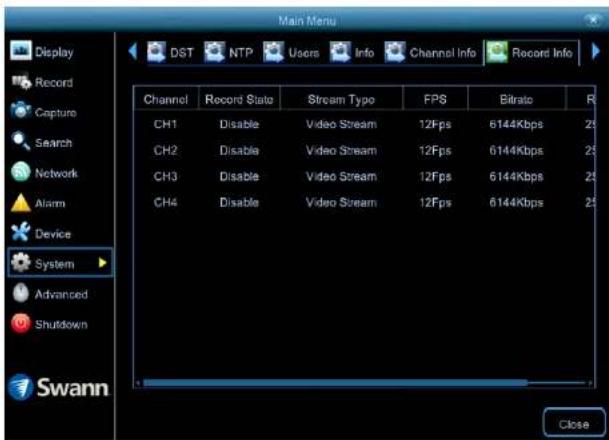
Task: Click the Record camera icon in sidebar
Action: [21, 81]
